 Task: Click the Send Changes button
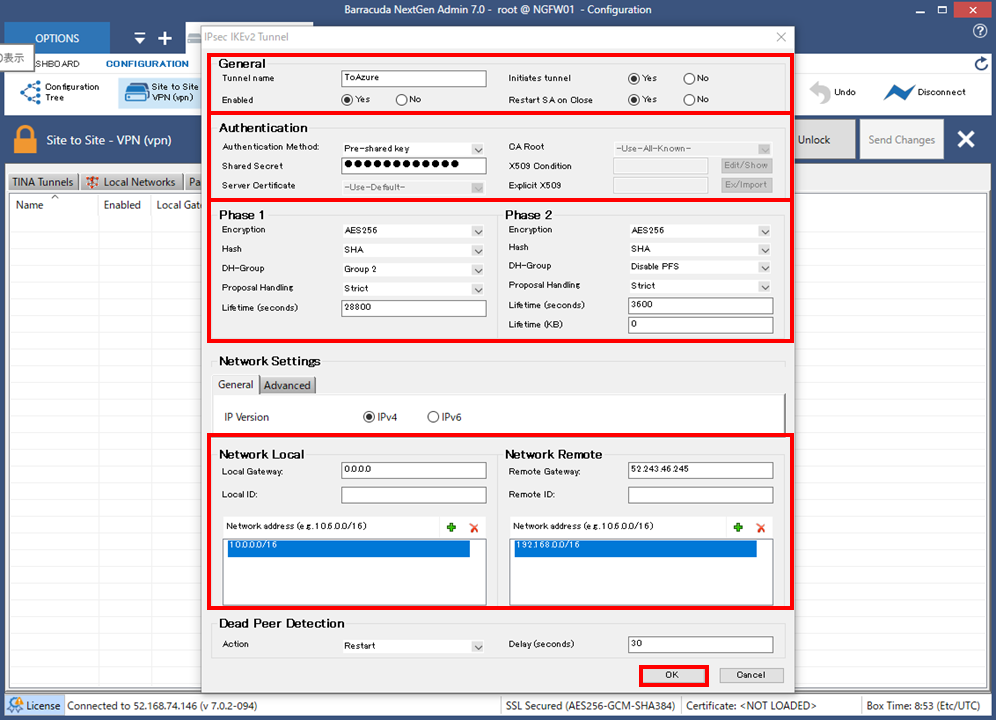(x=901, y=140)
